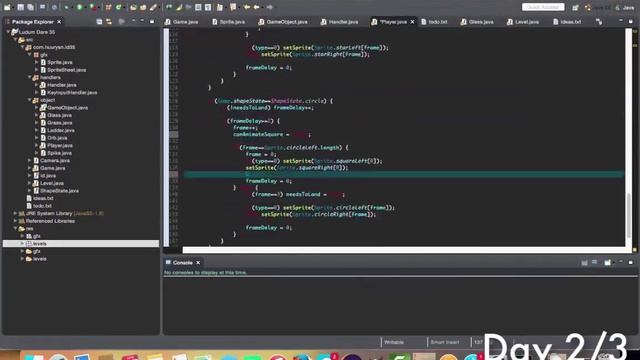The width and height of the screenshot is (640, 360).
Task: Click the green Run button in toolbar
Action: 80,7
